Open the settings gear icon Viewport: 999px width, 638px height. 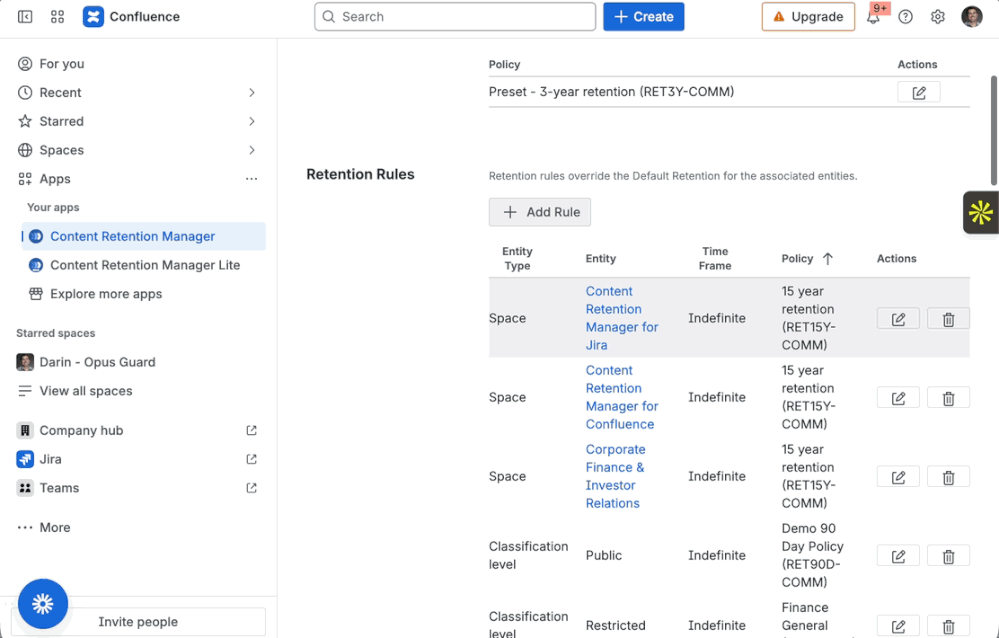pyautogui.click(x=937, y=17)
